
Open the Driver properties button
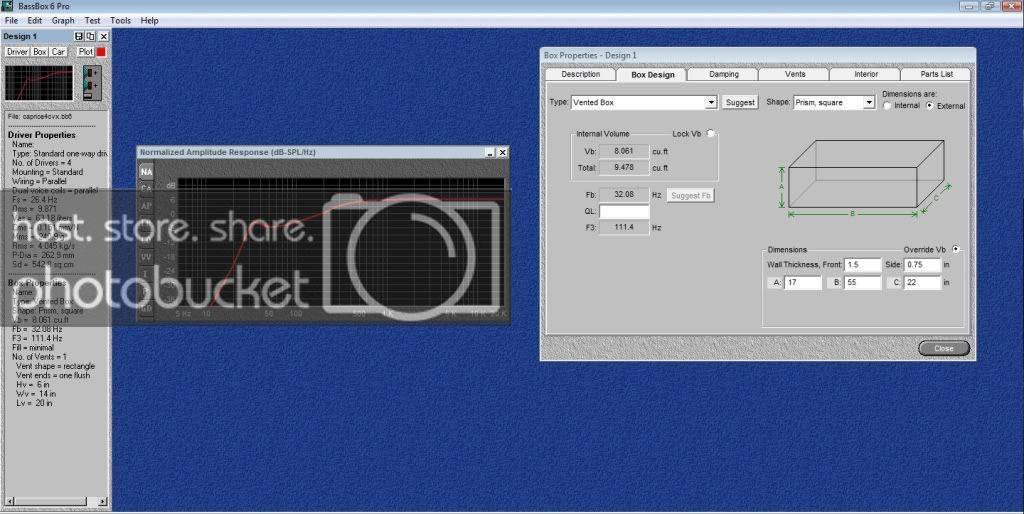[x=18, y=52]
